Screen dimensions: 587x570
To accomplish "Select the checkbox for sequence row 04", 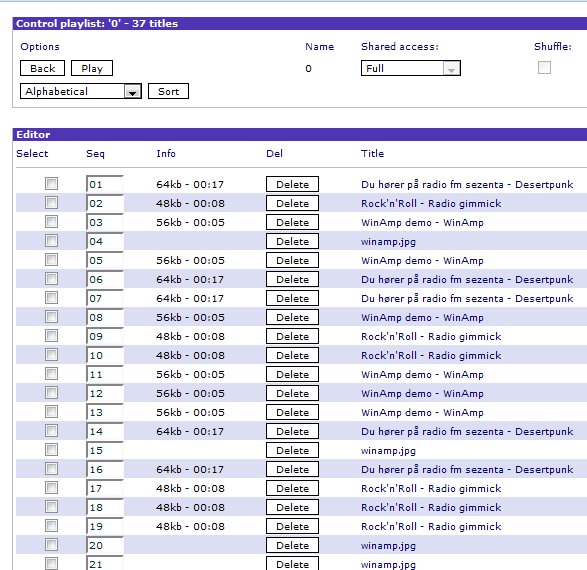I will (51, 241).
